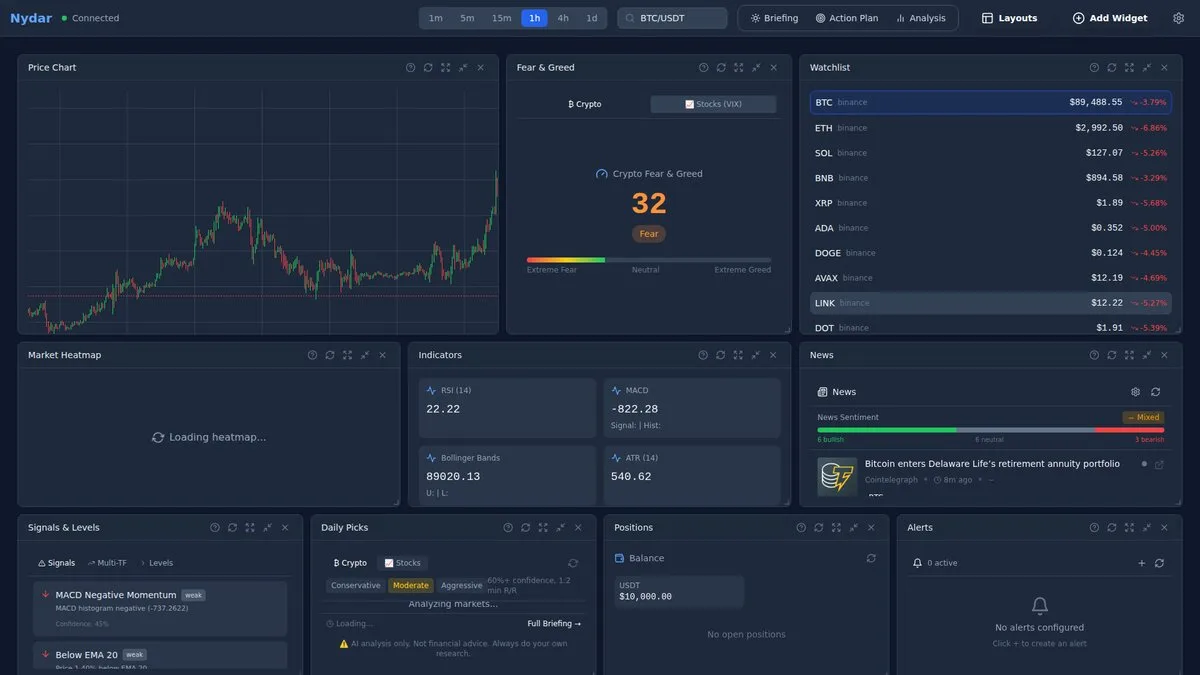Image resolution: width=1200 pixels, height=675 pixels.
Task: Maximize the Alerts widget
Action: click(x=1129, y=528)
